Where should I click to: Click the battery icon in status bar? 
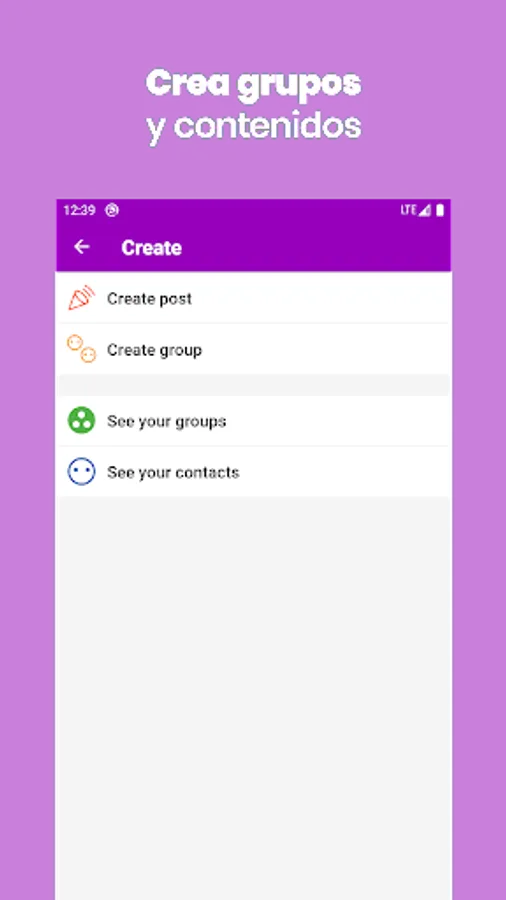coord(440,211)
